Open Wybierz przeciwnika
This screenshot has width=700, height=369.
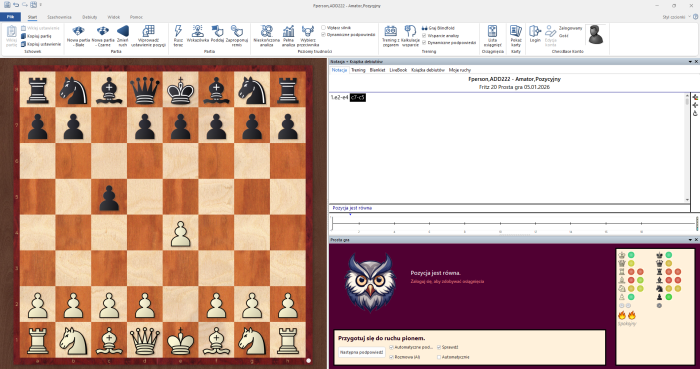click(x=308, y=36)
